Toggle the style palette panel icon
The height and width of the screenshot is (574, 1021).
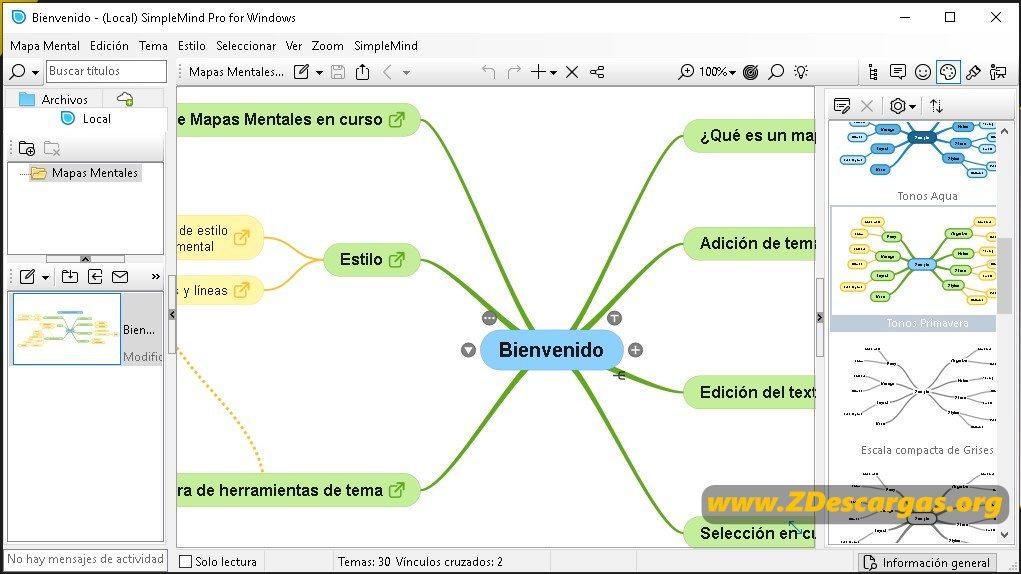pos(948,72)
